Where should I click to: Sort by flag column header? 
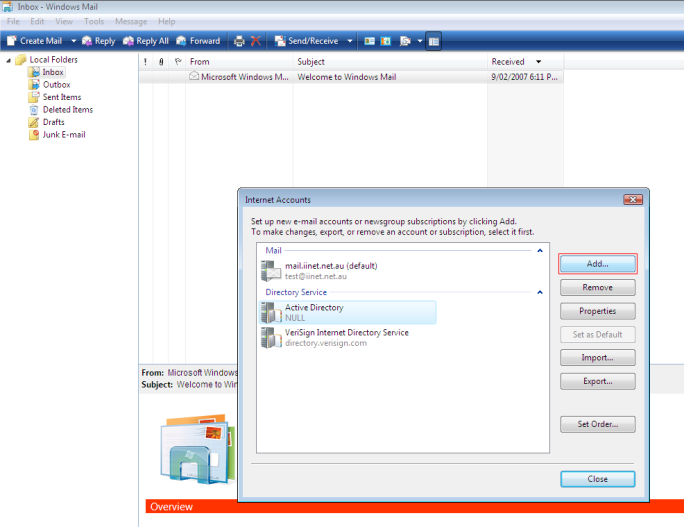(x=178, y=62)
